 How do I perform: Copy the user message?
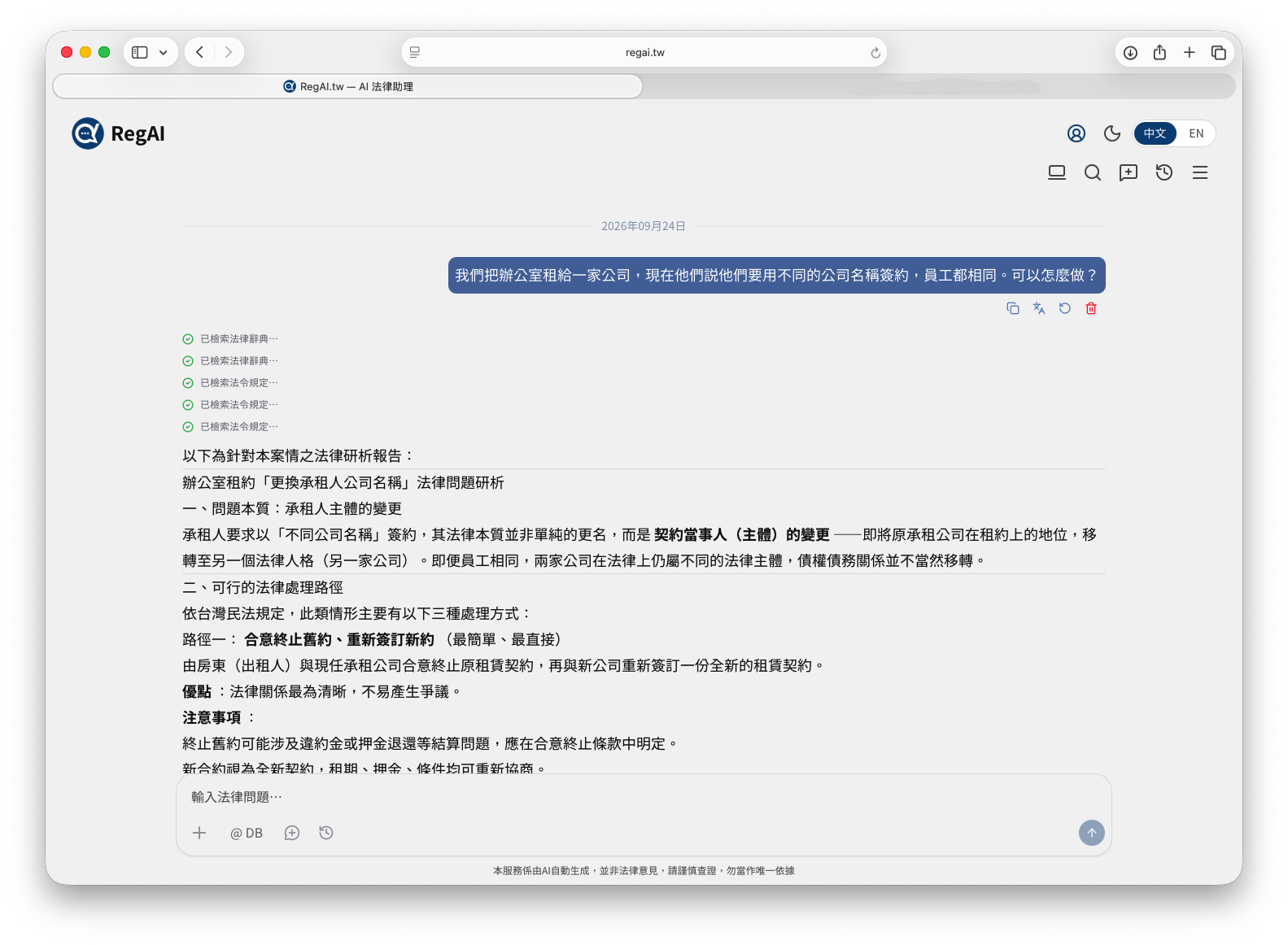pyautogui.click(x=1012, y=308)
